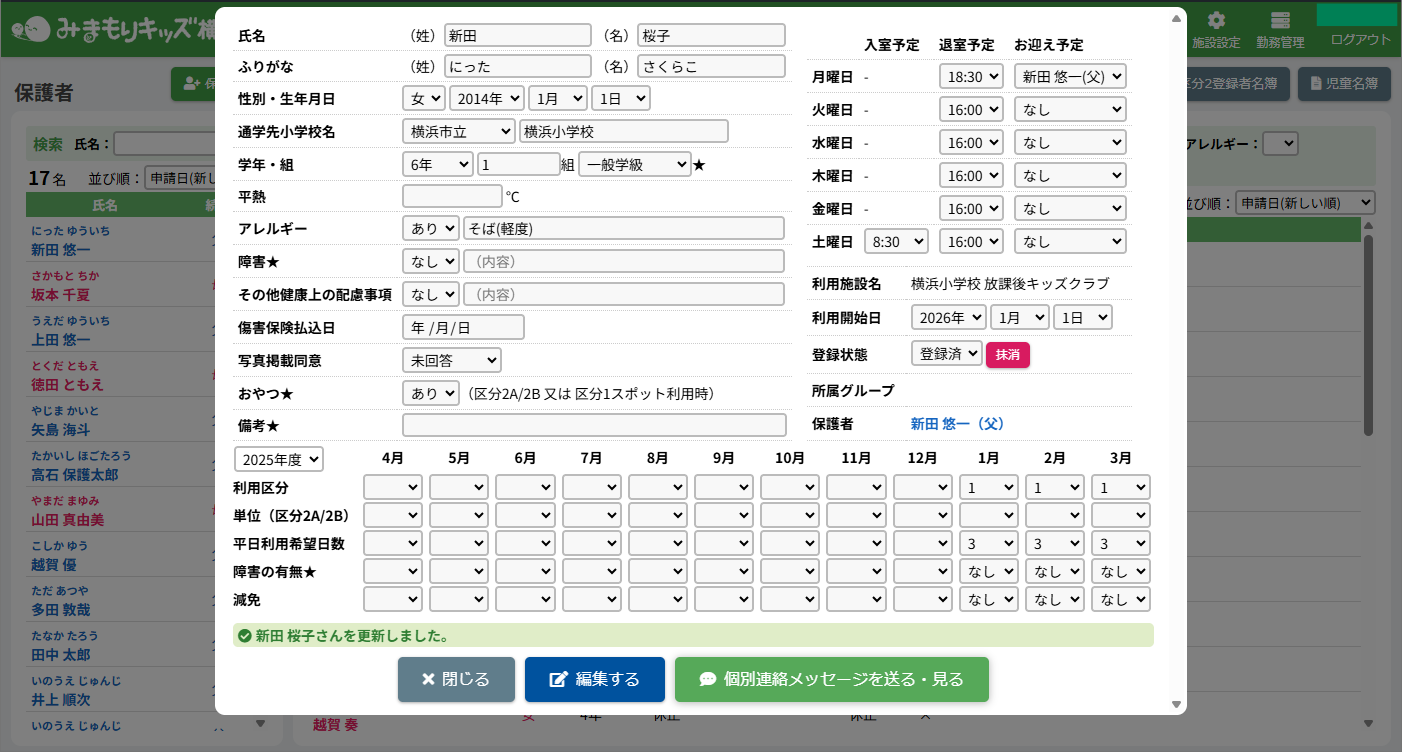Open the 保護者 link 新田 悠一（父）
1402x752 pixels.
(957, 424)
